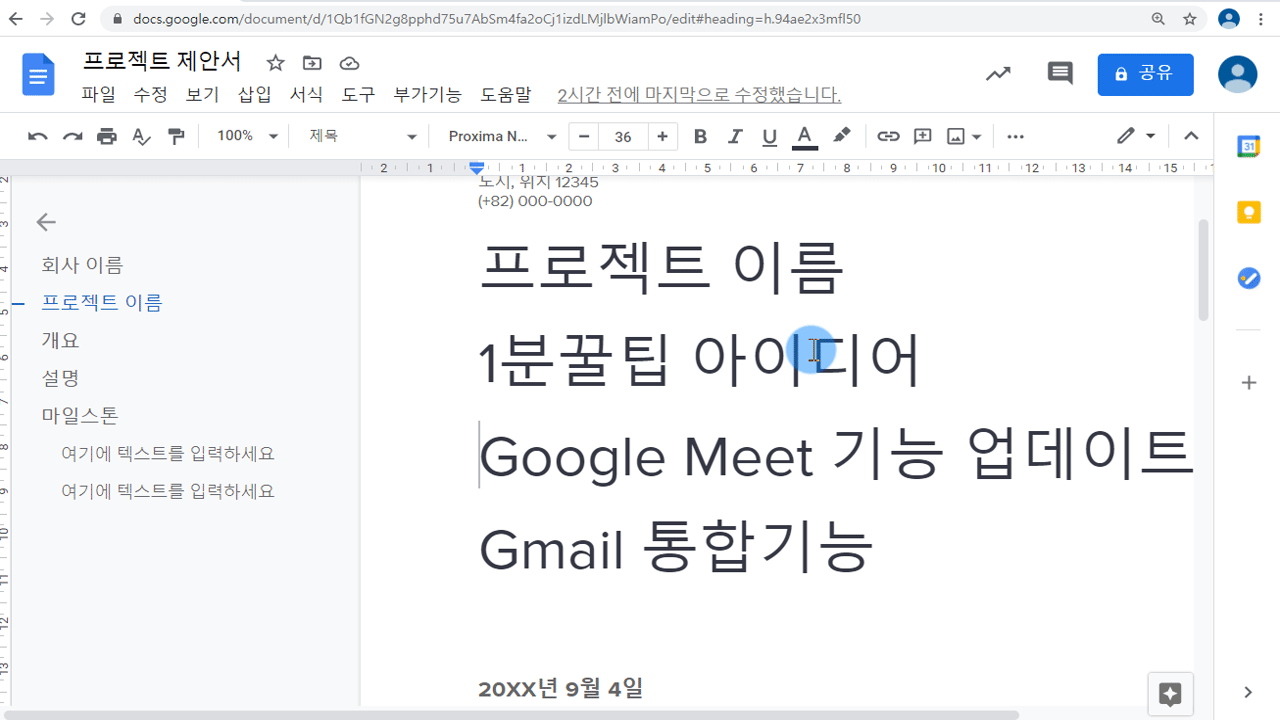The image size is (1280, 720).
Task: Show more toolbar options (three dots)
Action: (x=1015, y=137)
